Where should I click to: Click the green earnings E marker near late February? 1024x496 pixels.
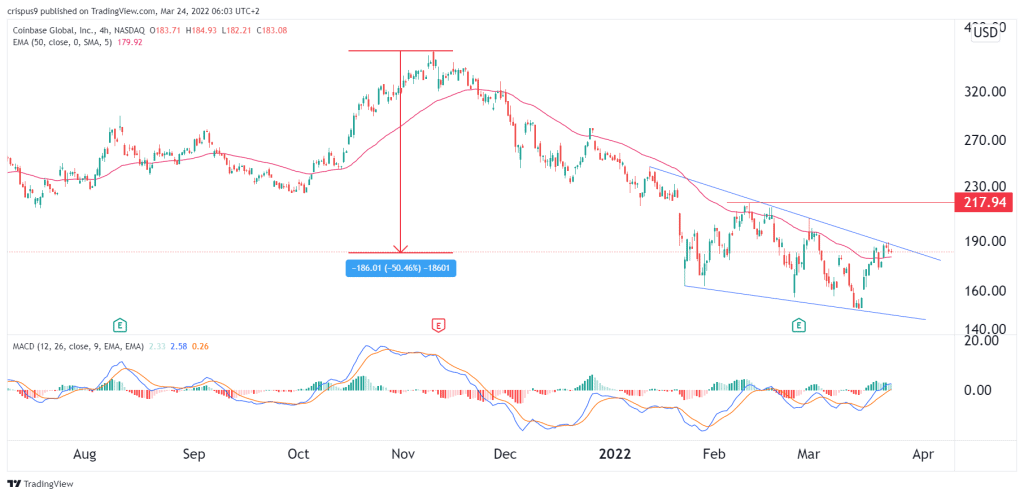coord(798,324)
